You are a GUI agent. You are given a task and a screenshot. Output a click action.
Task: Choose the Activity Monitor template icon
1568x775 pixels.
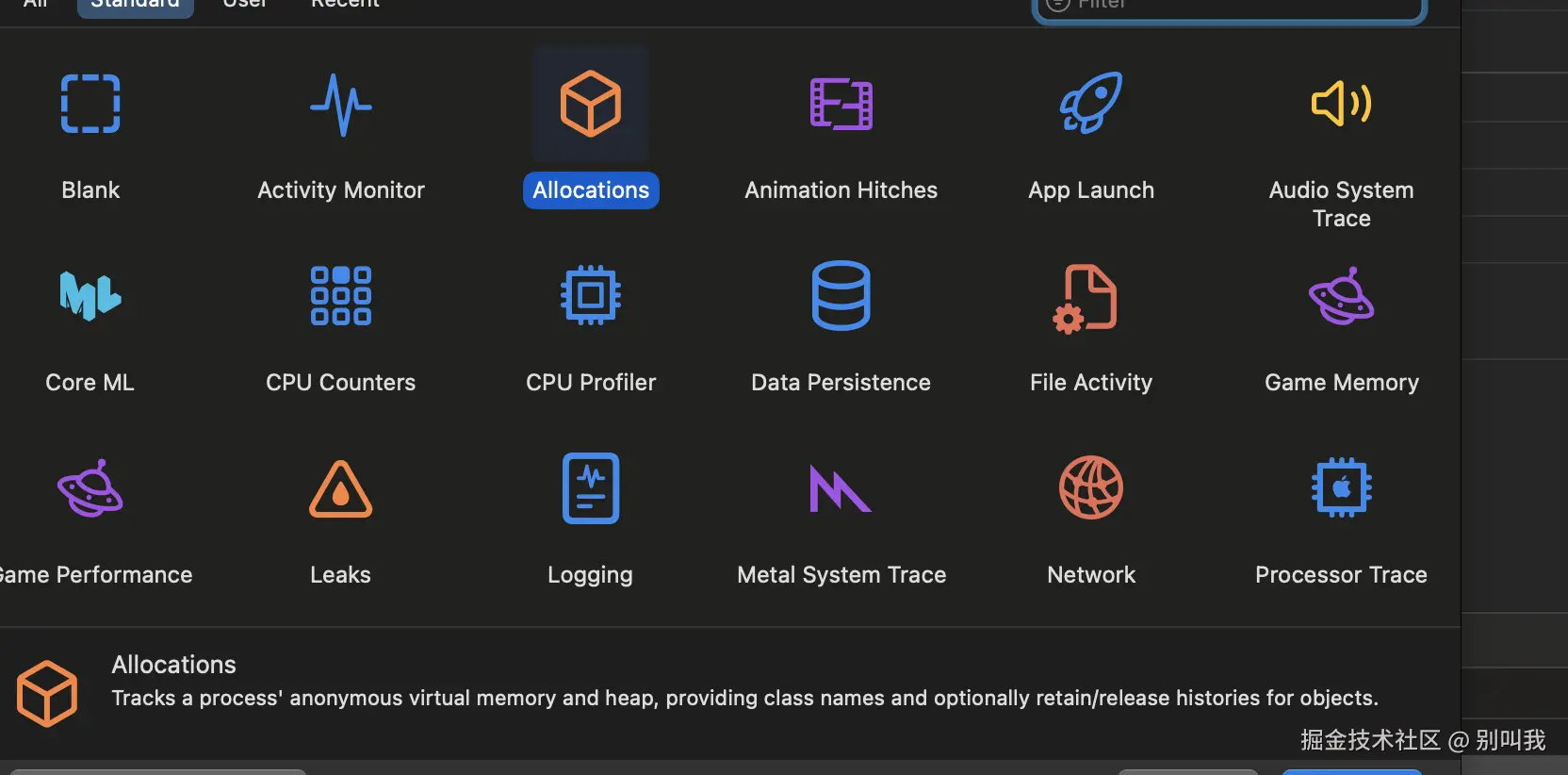click(341, 105)
